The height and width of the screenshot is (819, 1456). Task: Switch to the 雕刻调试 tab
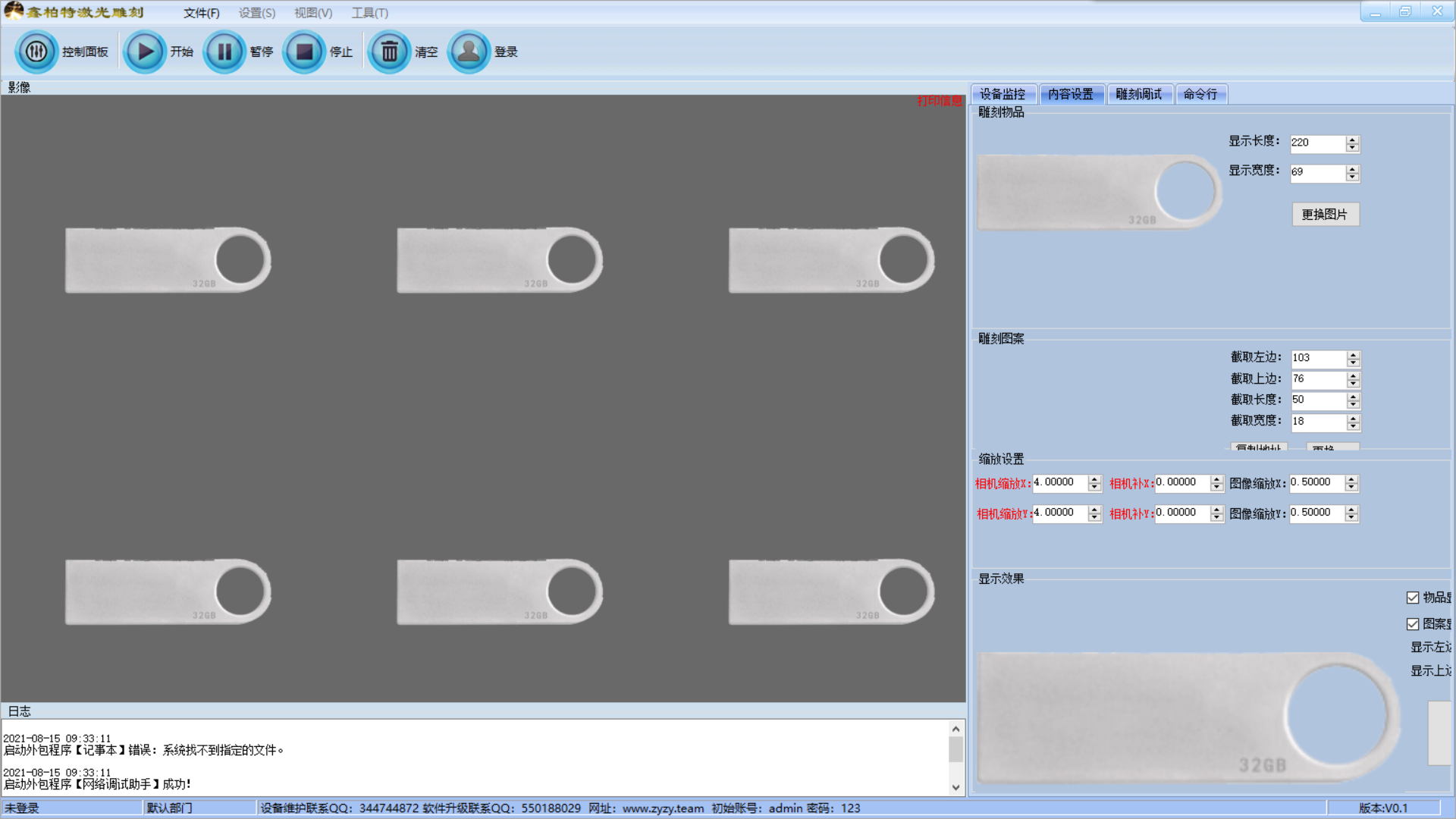coord(1138,94)
